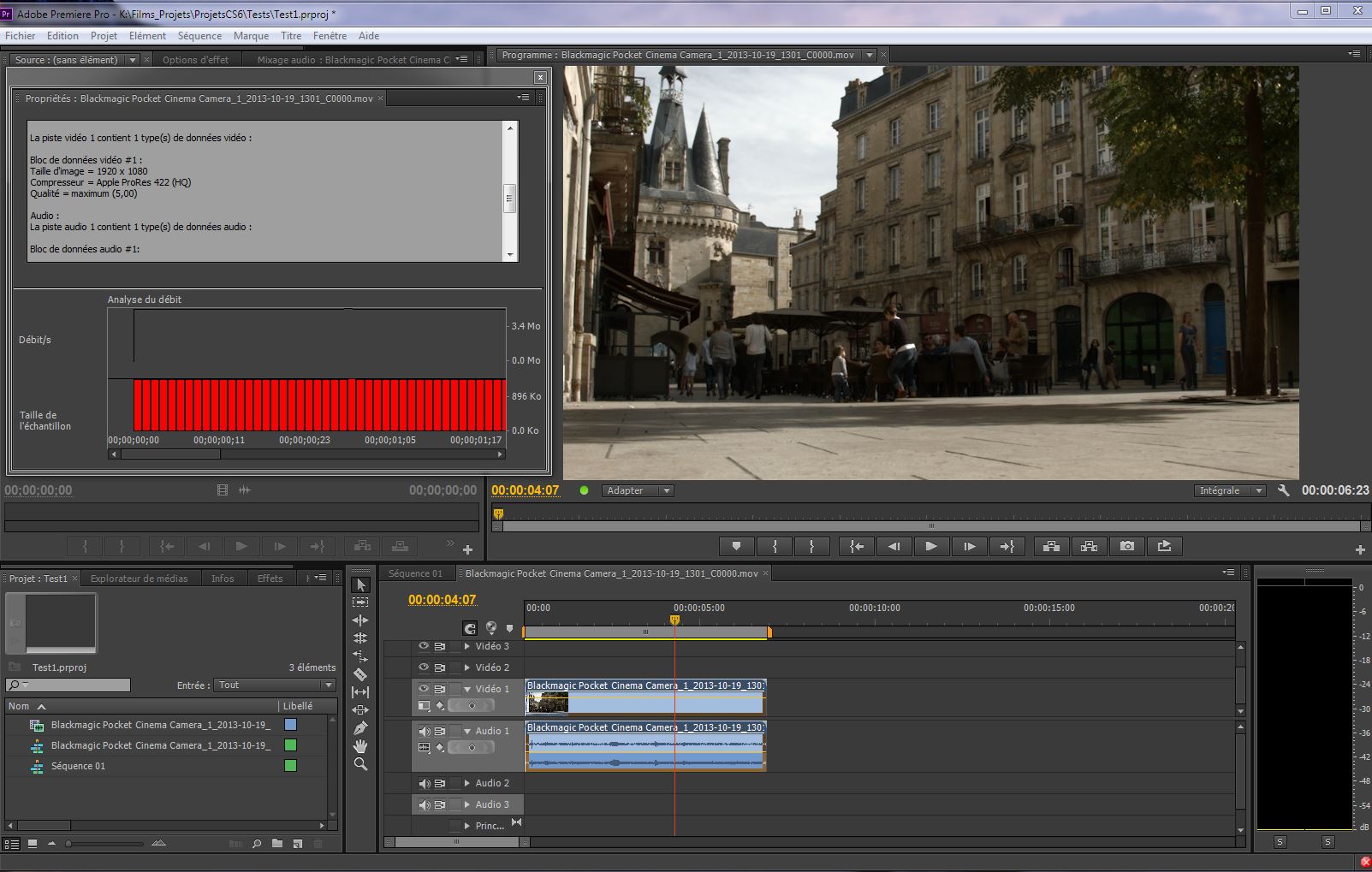Select the Rate Stretch tool
1372x872 pixels.
point(360,656)
